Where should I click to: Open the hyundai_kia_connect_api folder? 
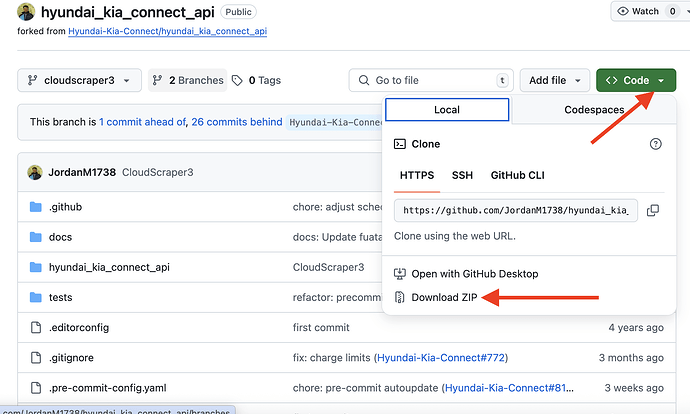(109, 267)
